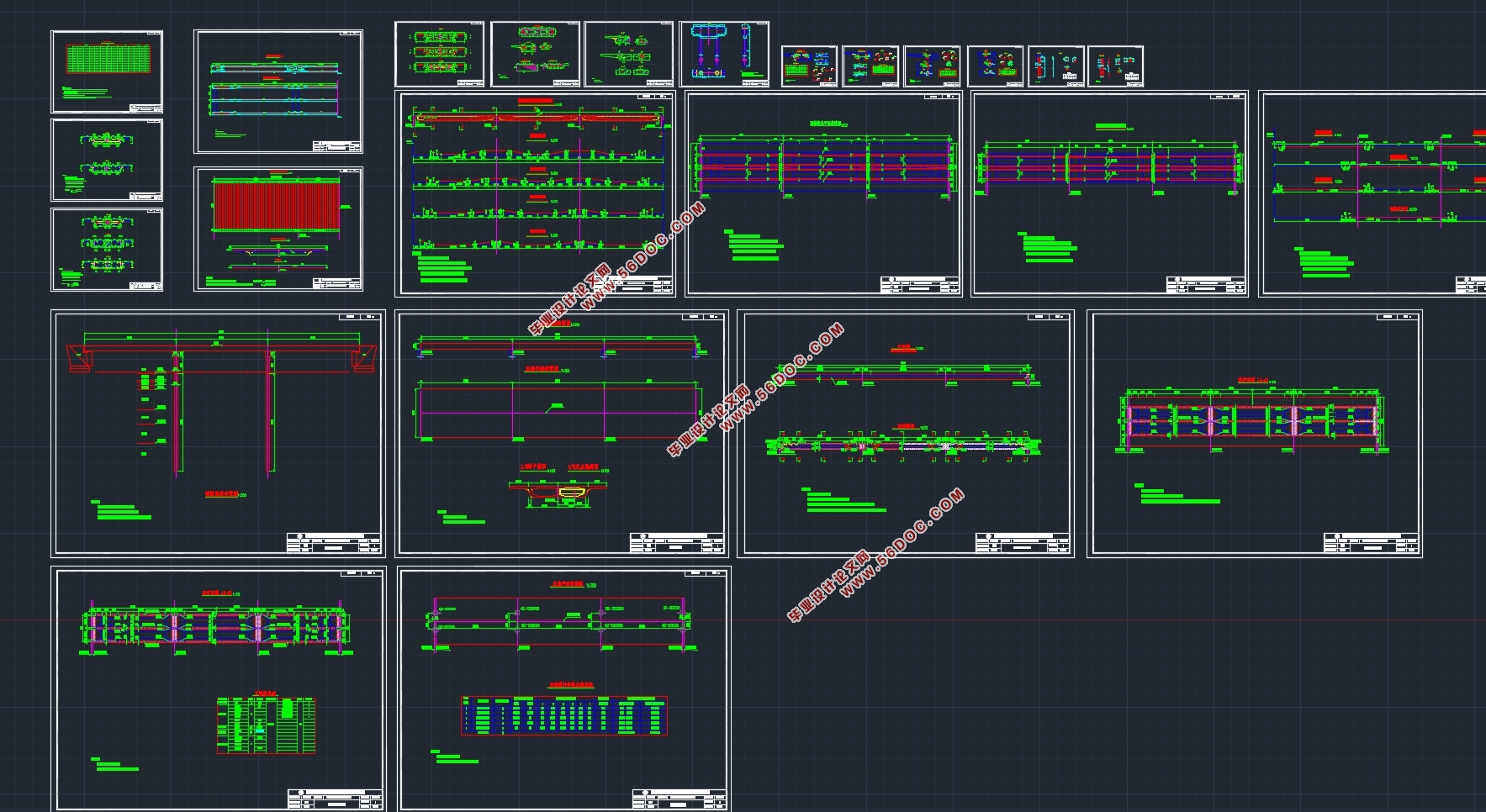Select the sheet with two thin tendon profiles

click(x=906, y=434)
